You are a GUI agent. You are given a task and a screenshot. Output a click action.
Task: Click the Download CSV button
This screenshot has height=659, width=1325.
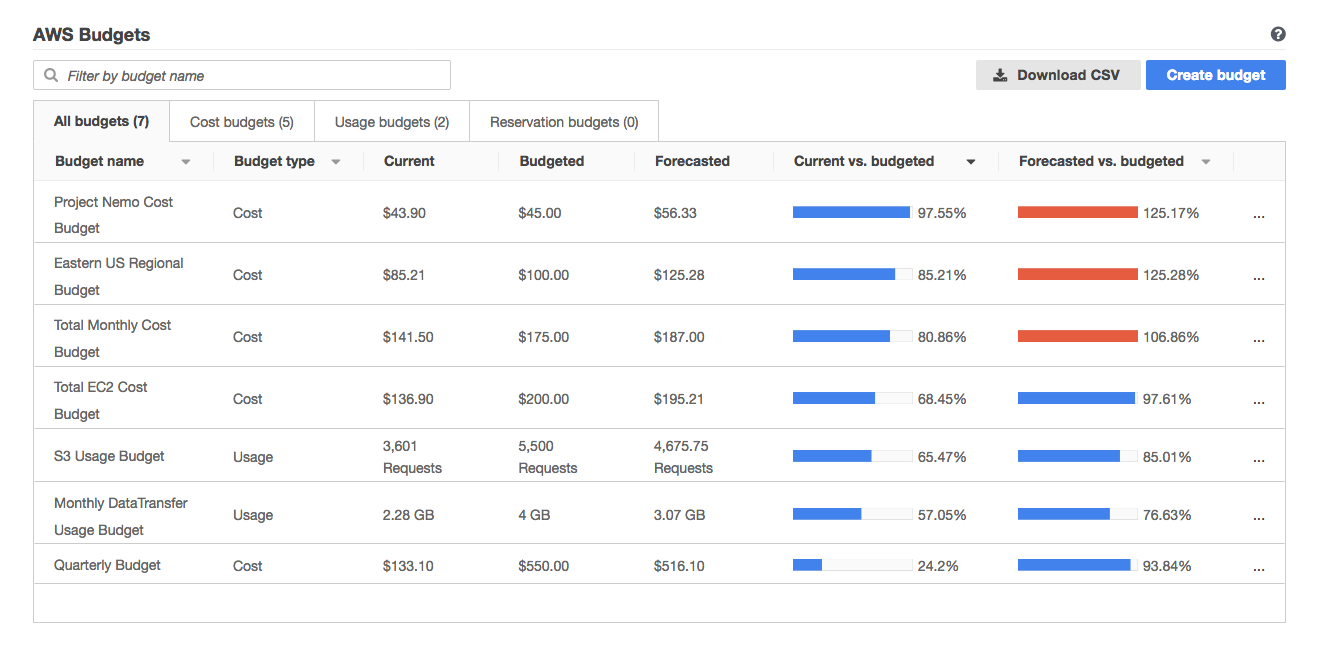pyautogui.click(x=1058, y=75)
